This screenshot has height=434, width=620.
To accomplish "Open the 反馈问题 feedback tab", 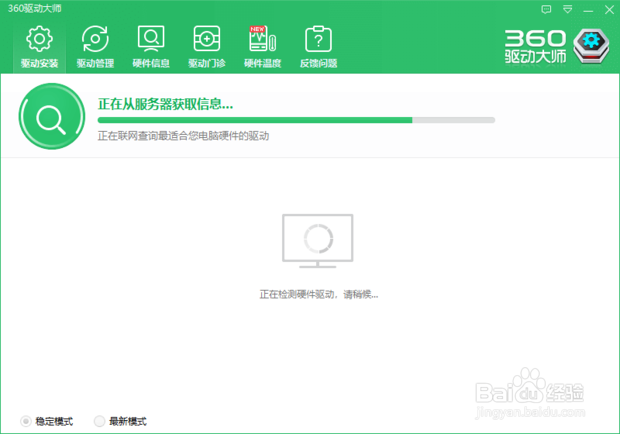I will [318, 47].
